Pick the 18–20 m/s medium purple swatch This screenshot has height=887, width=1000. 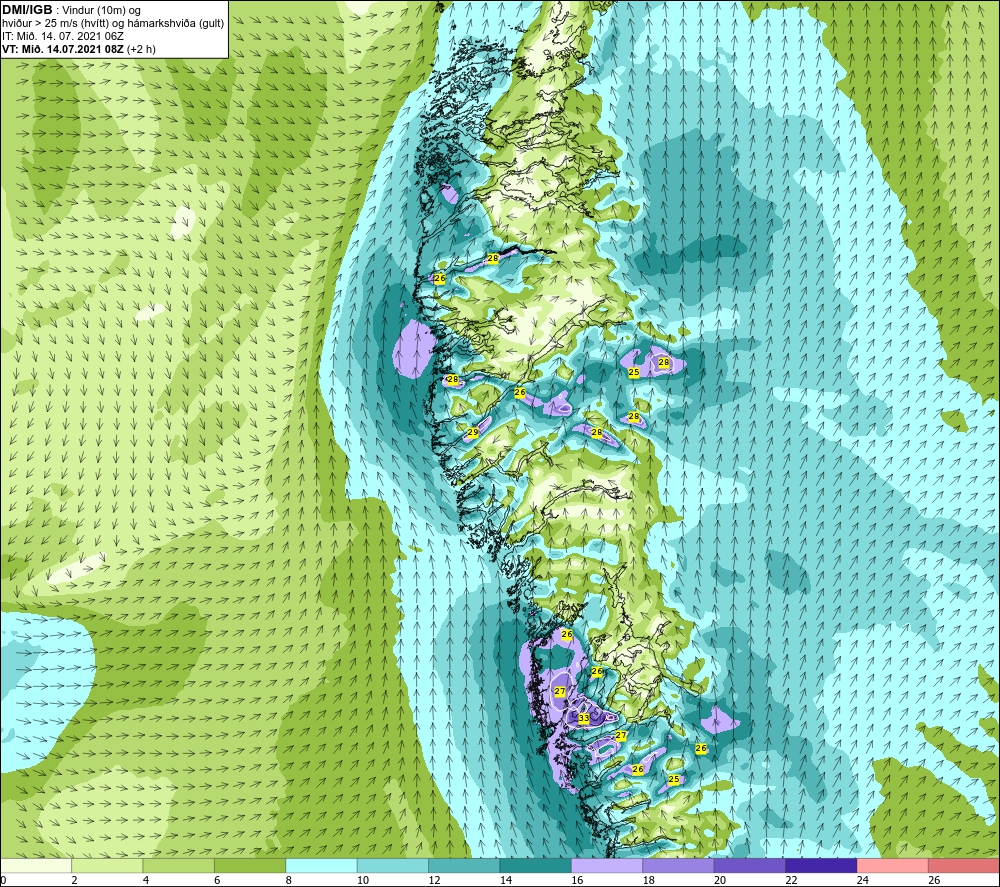(679, 866)
